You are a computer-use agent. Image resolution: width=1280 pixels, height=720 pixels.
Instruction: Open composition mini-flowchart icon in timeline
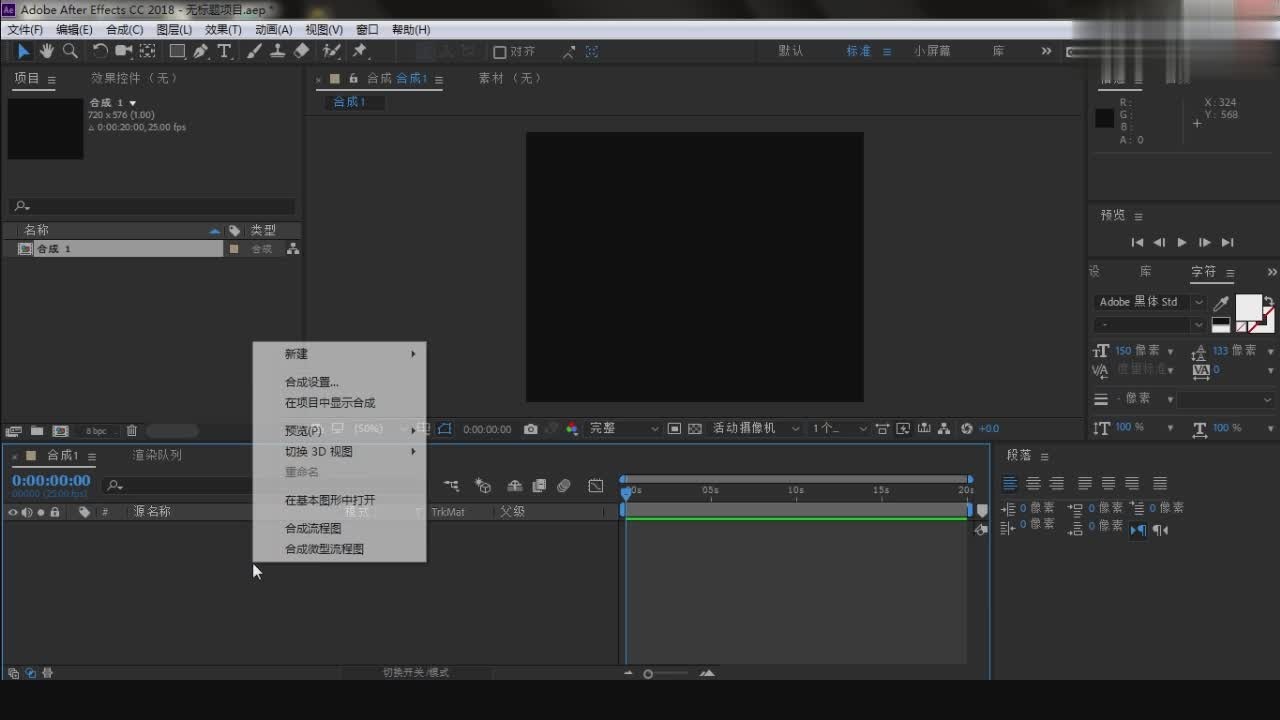(x=451, y=486)
